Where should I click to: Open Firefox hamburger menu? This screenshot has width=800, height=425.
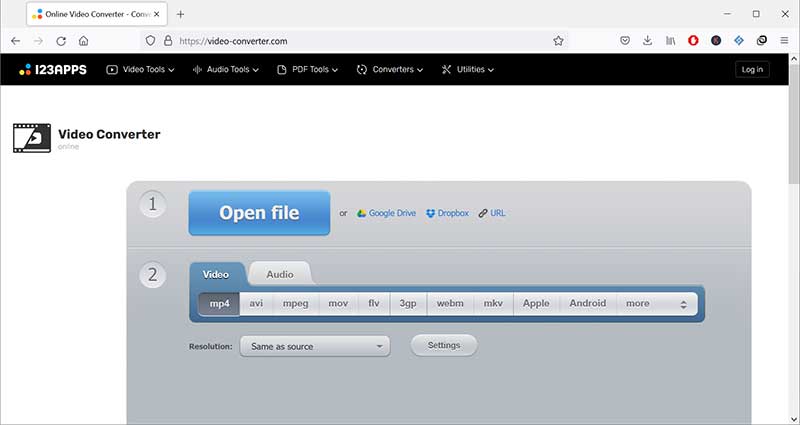point(784,41)
